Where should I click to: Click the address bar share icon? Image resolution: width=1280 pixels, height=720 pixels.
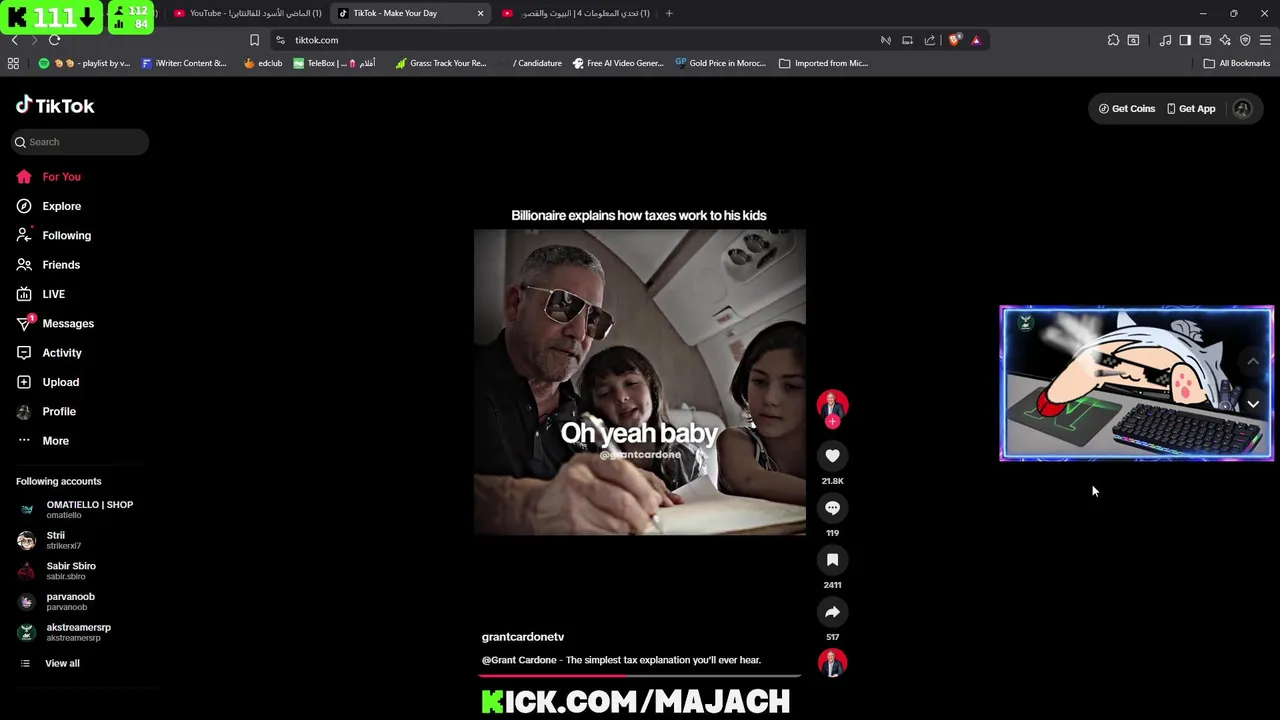click(930, 40)
